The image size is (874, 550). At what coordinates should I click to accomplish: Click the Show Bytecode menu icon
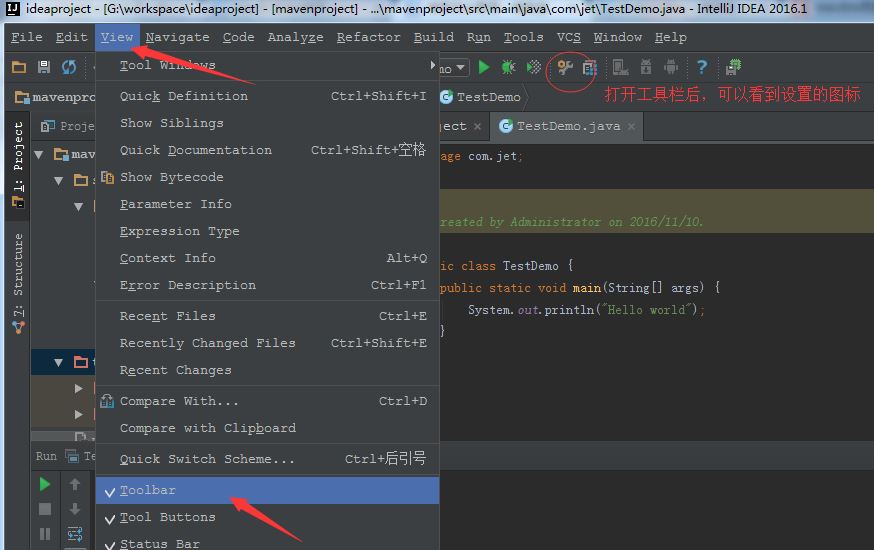pos(108,177)
